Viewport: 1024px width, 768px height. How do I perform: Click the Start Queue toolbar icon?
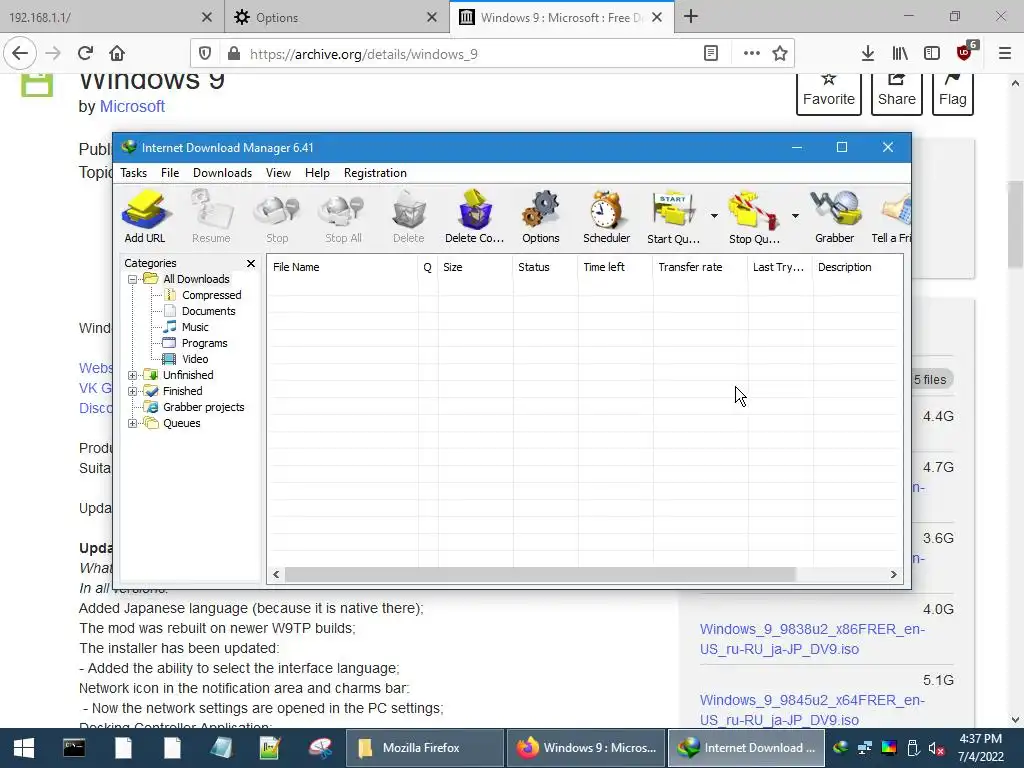tap(673, 217)
